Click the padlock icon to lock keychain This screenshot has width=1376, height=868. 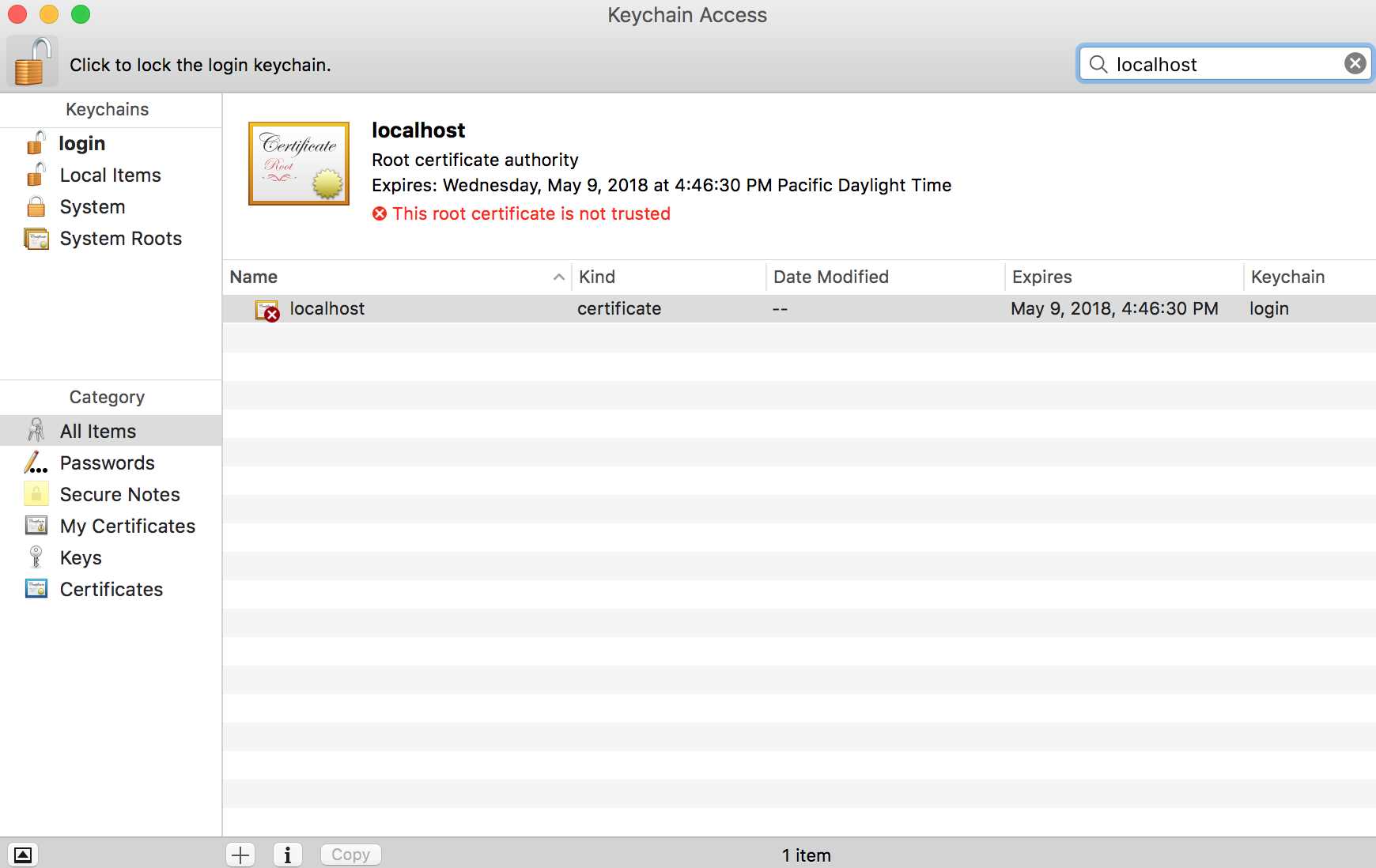pyautogui.click(x=32, y=62)
